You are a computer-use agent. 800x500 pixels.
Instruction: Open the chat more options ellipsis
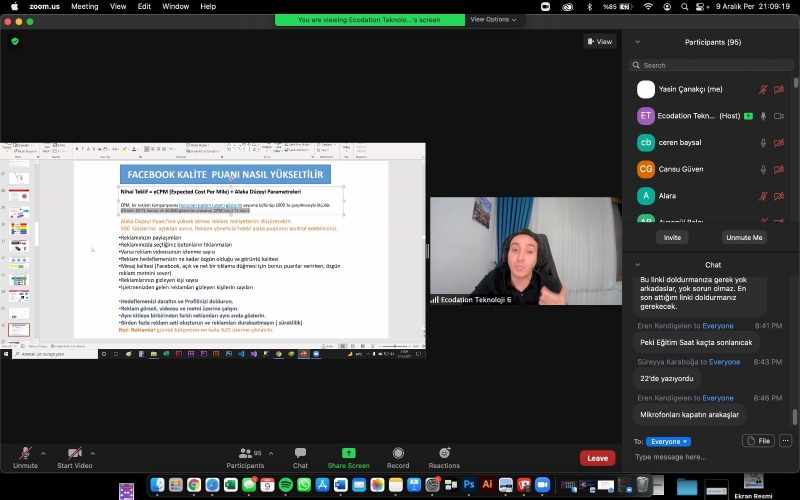[785, 440]
